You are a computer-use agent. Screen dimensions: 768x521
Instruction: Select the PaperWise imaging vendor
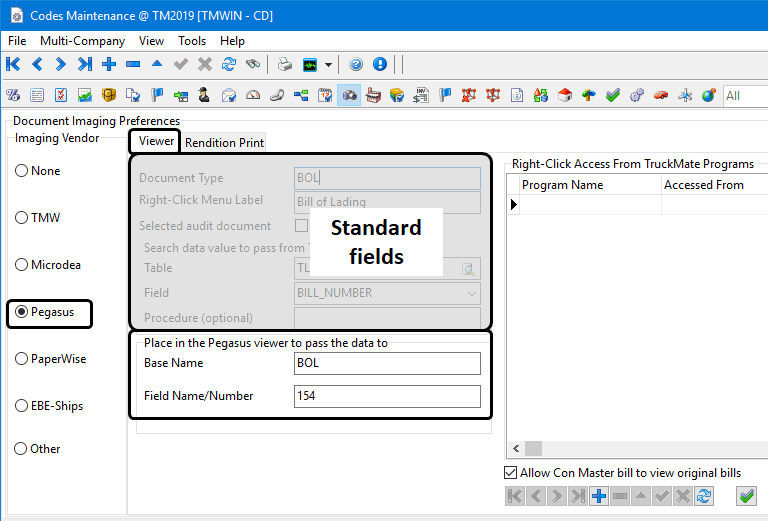coord(50,359)
